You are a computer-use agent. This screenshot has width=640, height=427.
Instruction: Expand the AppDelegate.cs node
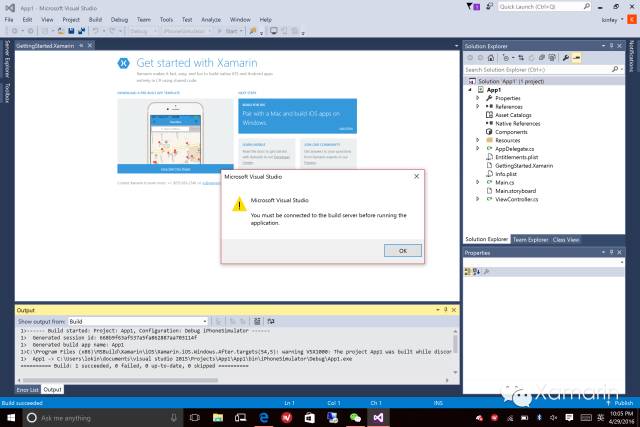tap(477, 149)
